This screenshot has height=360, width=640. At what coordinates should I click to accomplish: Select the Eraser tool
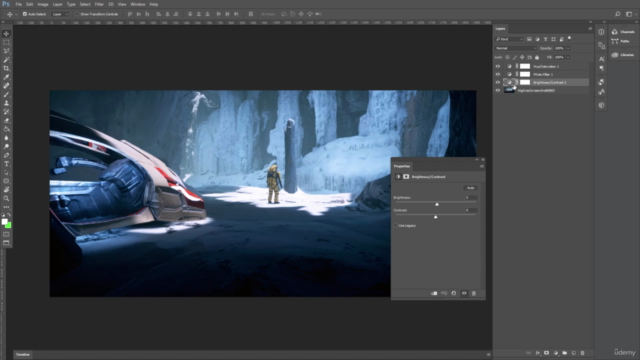coord(6,120)
